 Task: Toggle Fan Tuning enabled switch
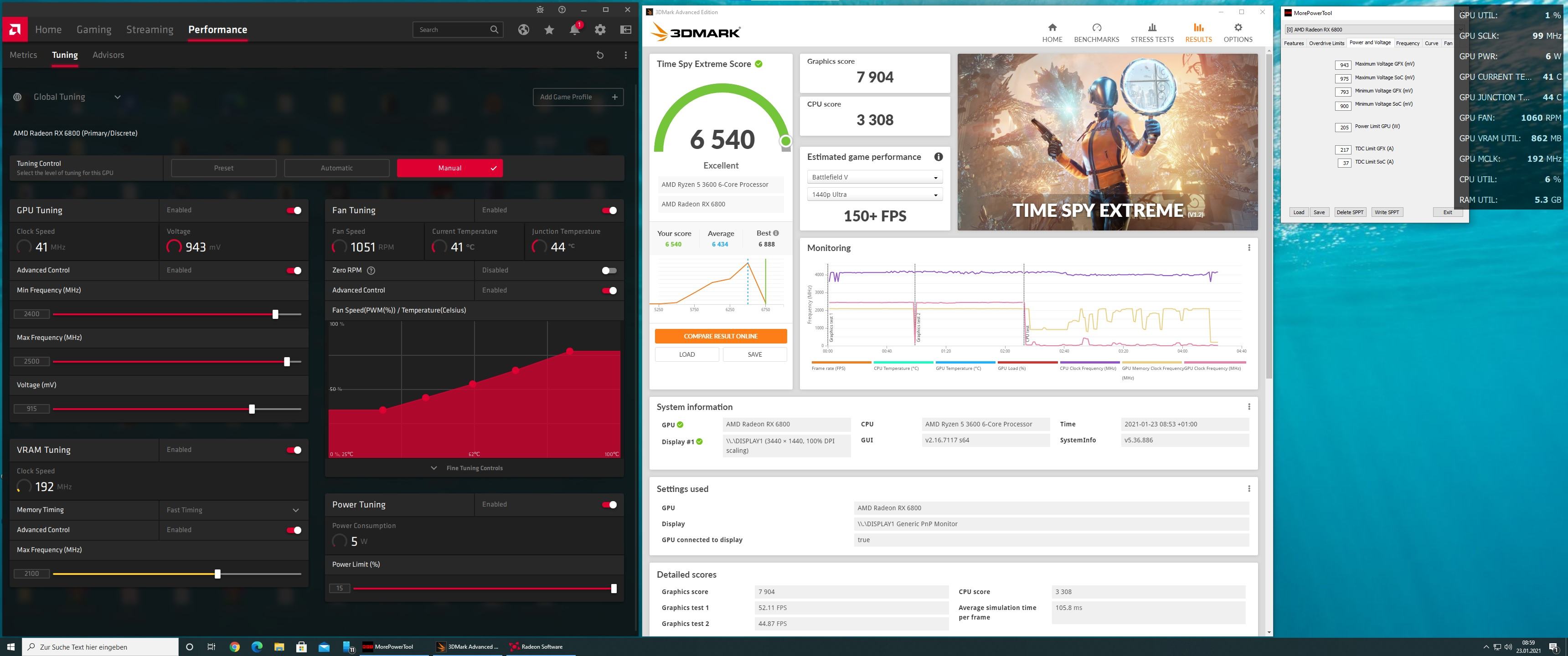pyautogui.click(x=609, y=210)
